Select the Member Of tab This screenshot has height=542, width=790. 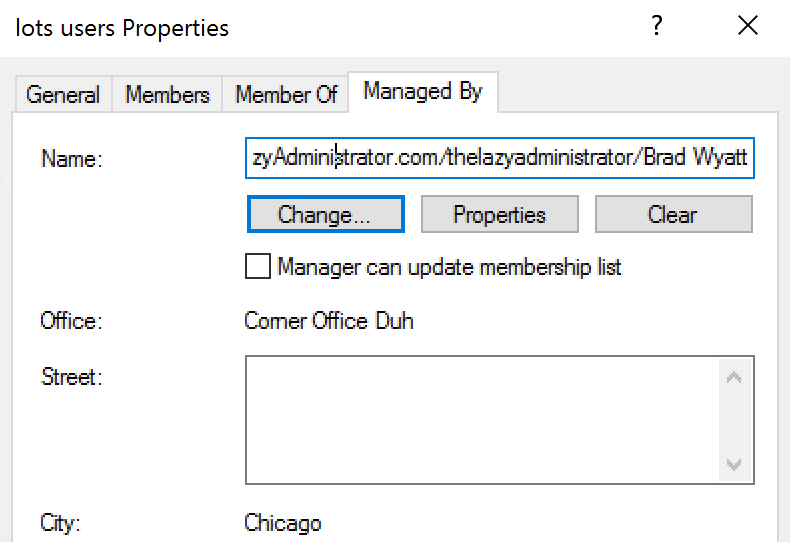click(x=286, y=94)
